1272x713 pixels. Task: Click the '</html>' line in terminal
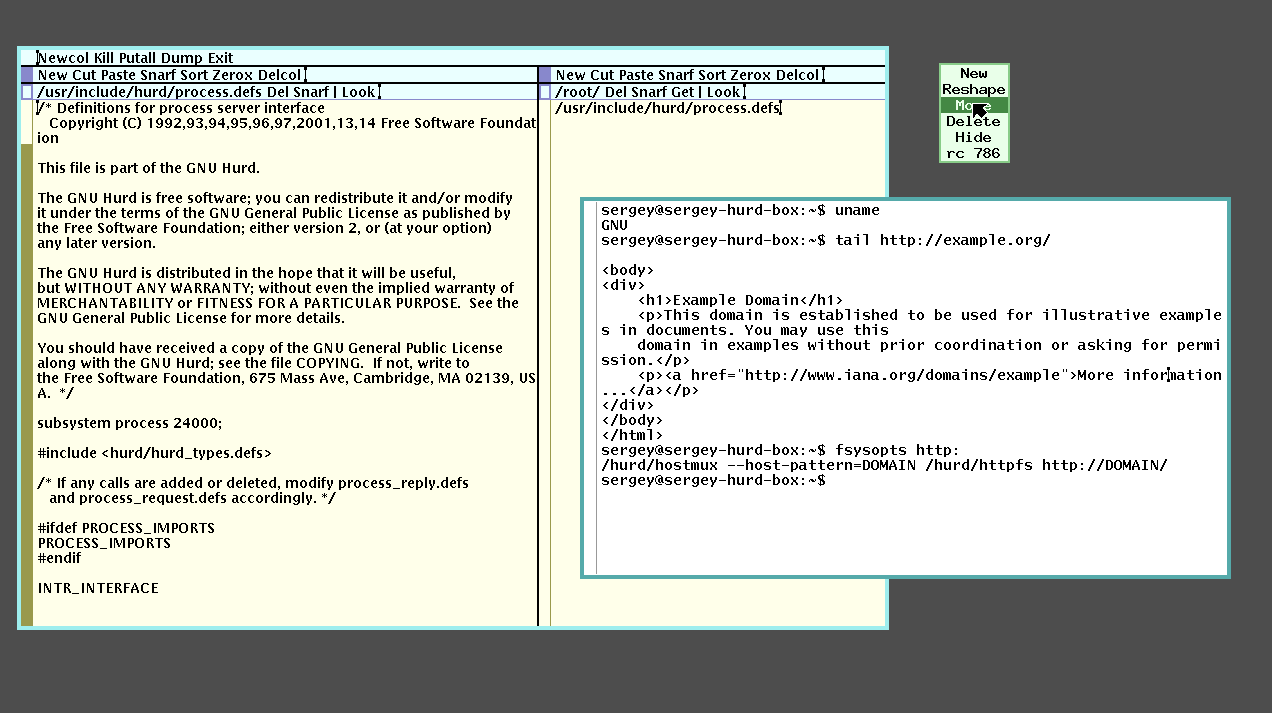tap(631, 435)
